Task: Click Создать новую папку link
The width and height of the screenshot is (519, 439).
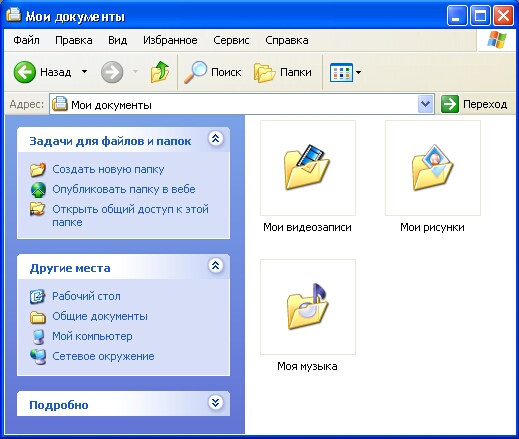Action: [x=108, y=169]
